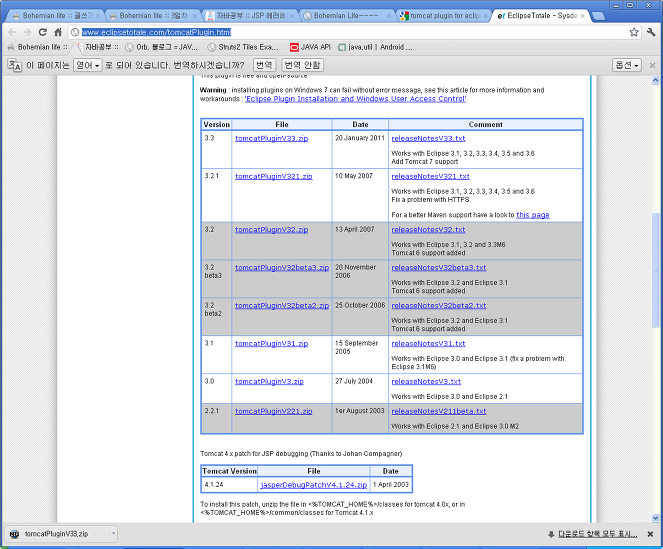
Task: Open releaseNotesV33.txt
Action: (x=428, y=138)
